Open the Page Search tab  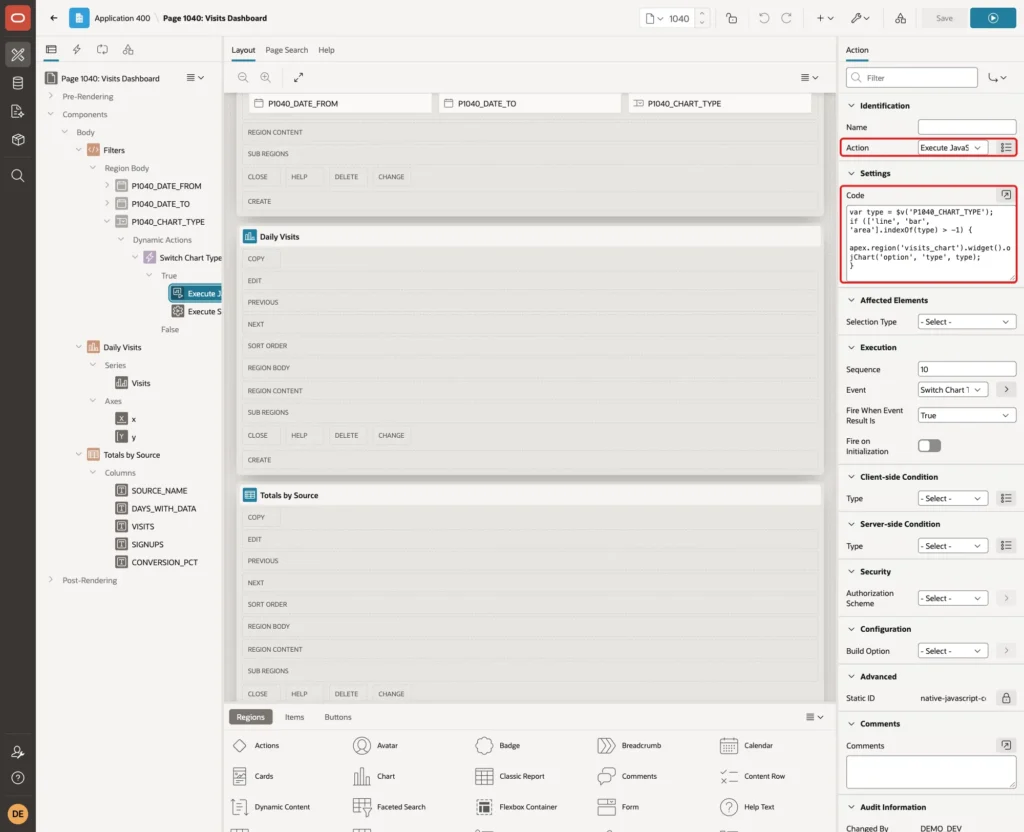pyautogui.click(x=286, y=50)
